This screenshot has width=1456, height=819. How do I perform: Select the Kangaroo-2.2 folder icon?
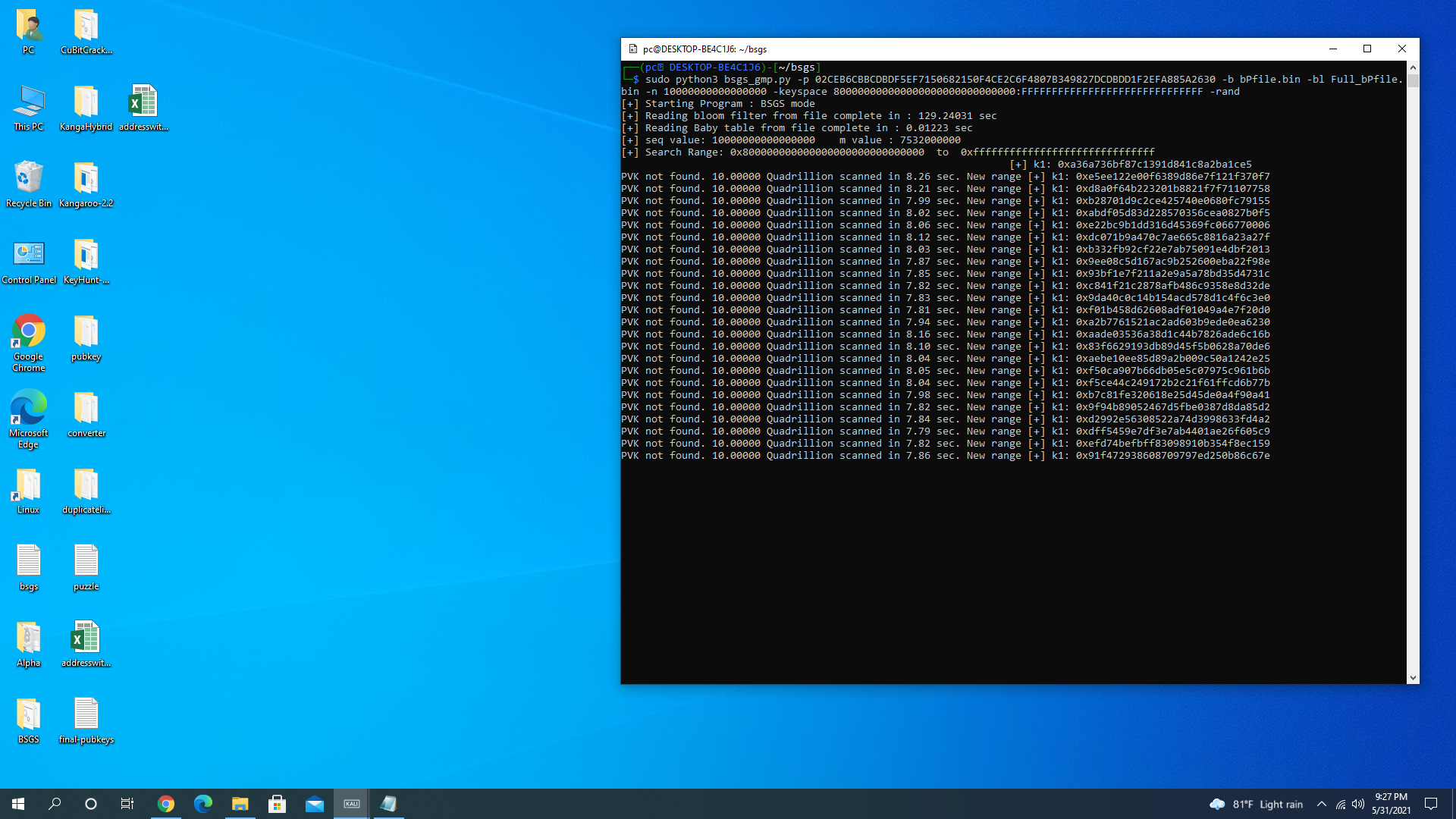coord(86,179)
